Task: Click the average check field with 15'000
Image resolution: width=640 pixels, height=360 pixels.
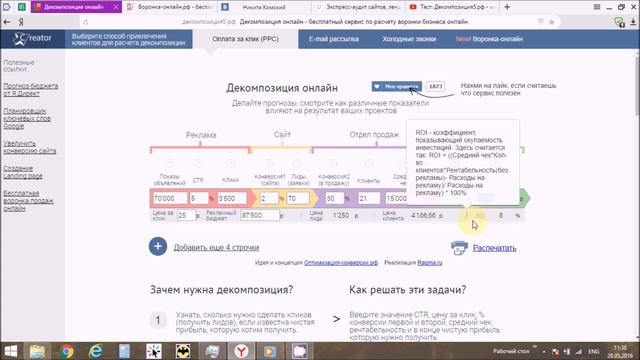Action: click(x=396, y=198)
